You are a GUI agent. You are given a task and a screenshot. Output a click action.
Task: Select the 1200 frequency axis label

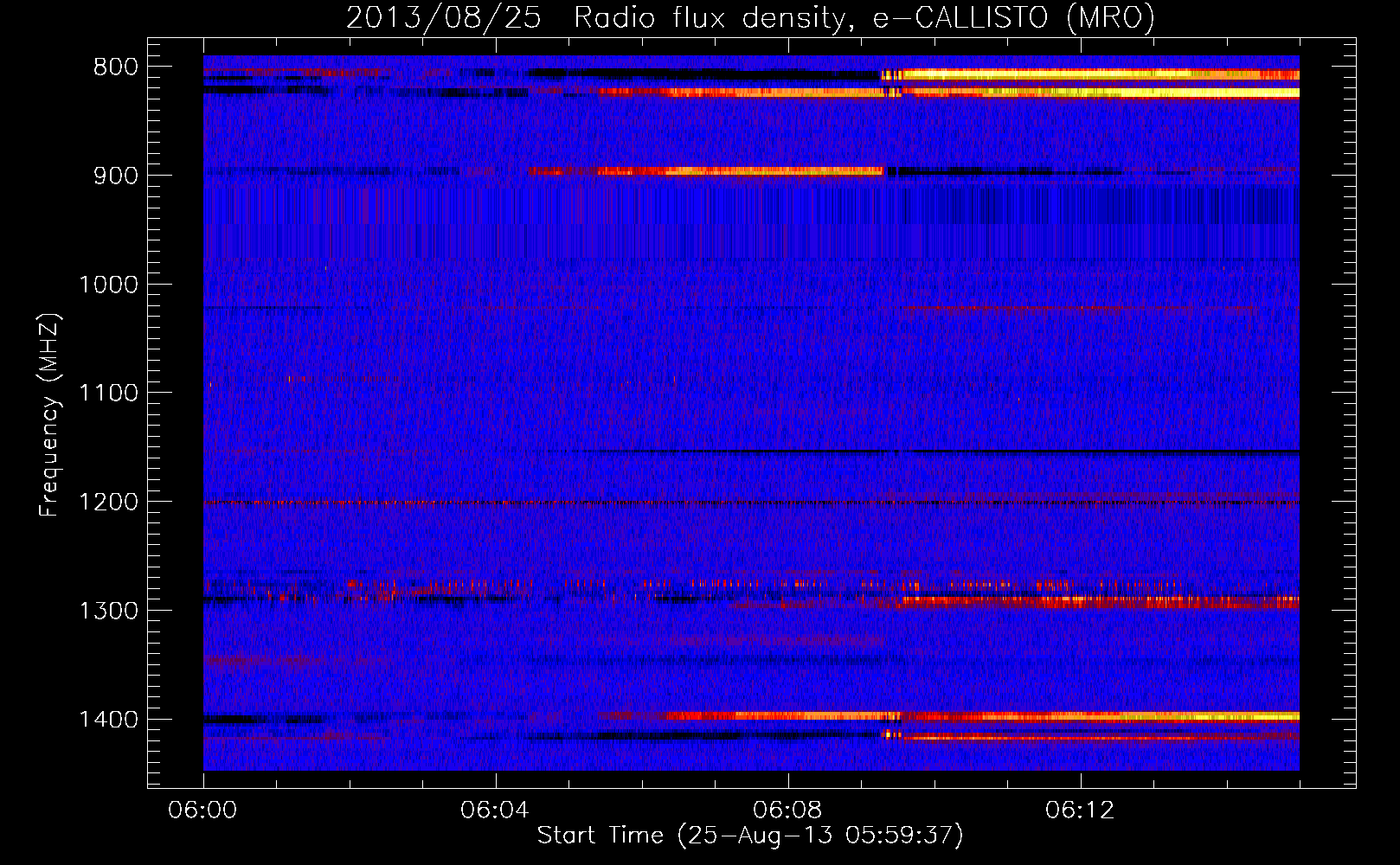pos(108,502)
